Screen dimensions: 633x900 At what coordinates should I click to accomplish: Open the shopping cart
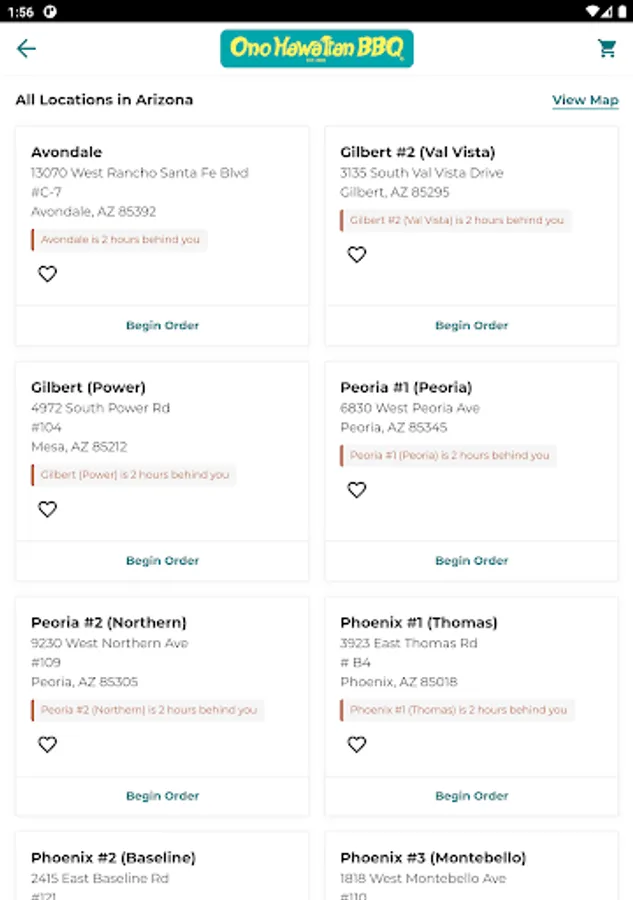point(607,49)
